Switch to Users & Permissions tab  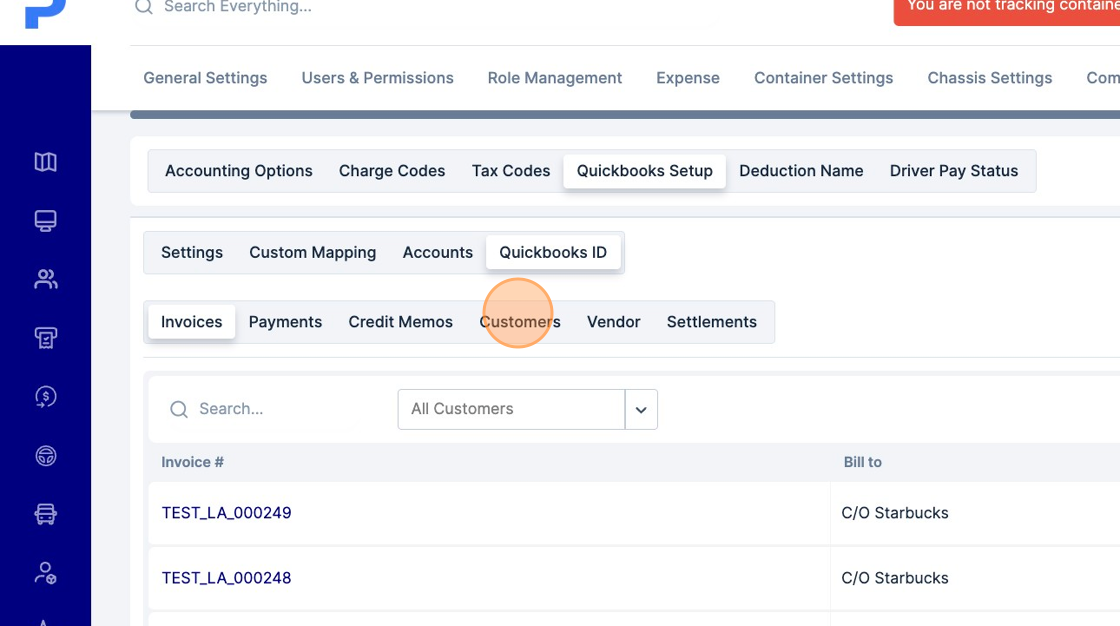tap(377, 78)
